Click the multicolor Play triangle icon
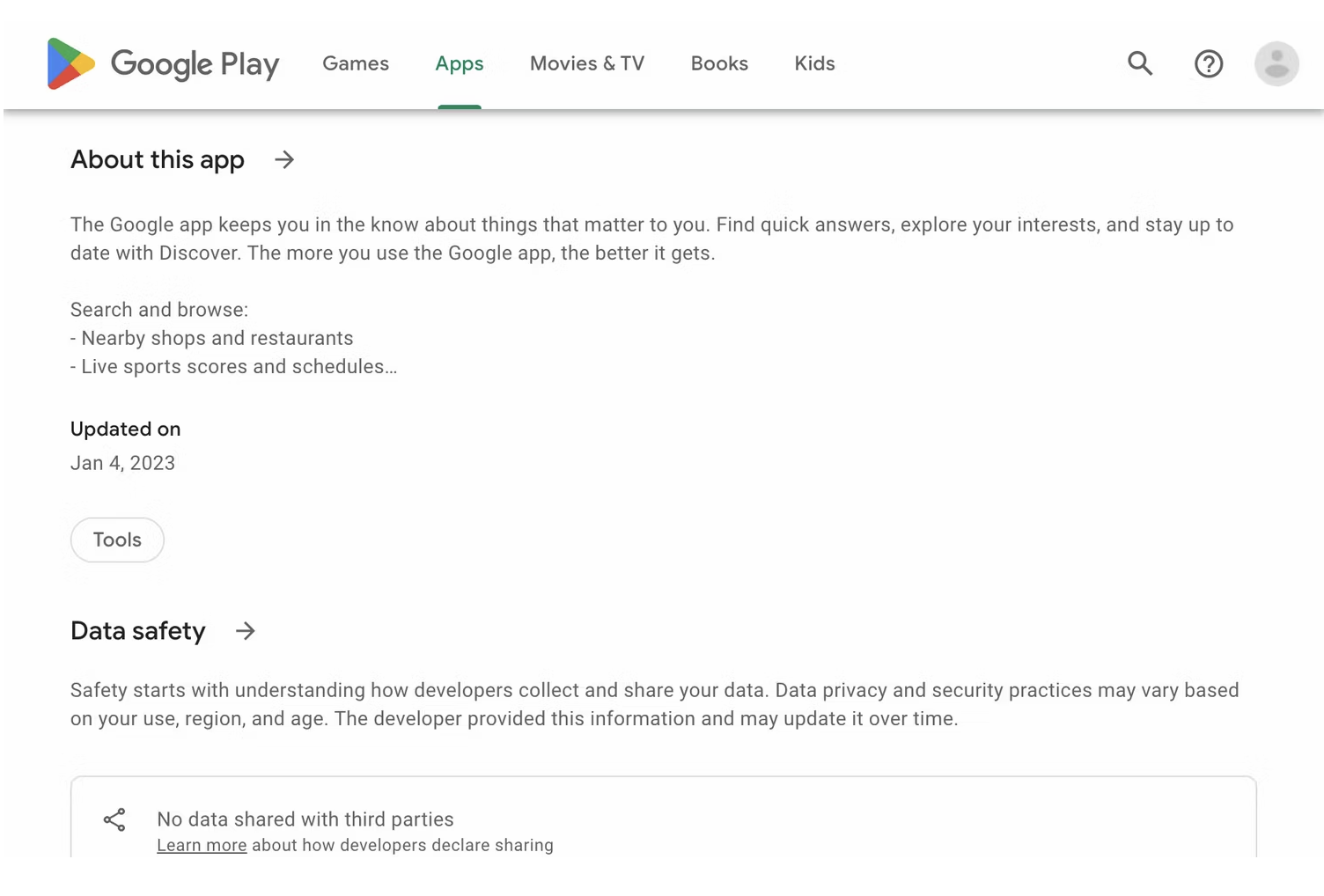Viewport: 1324px width, 896px height. [x=69, y=63]
